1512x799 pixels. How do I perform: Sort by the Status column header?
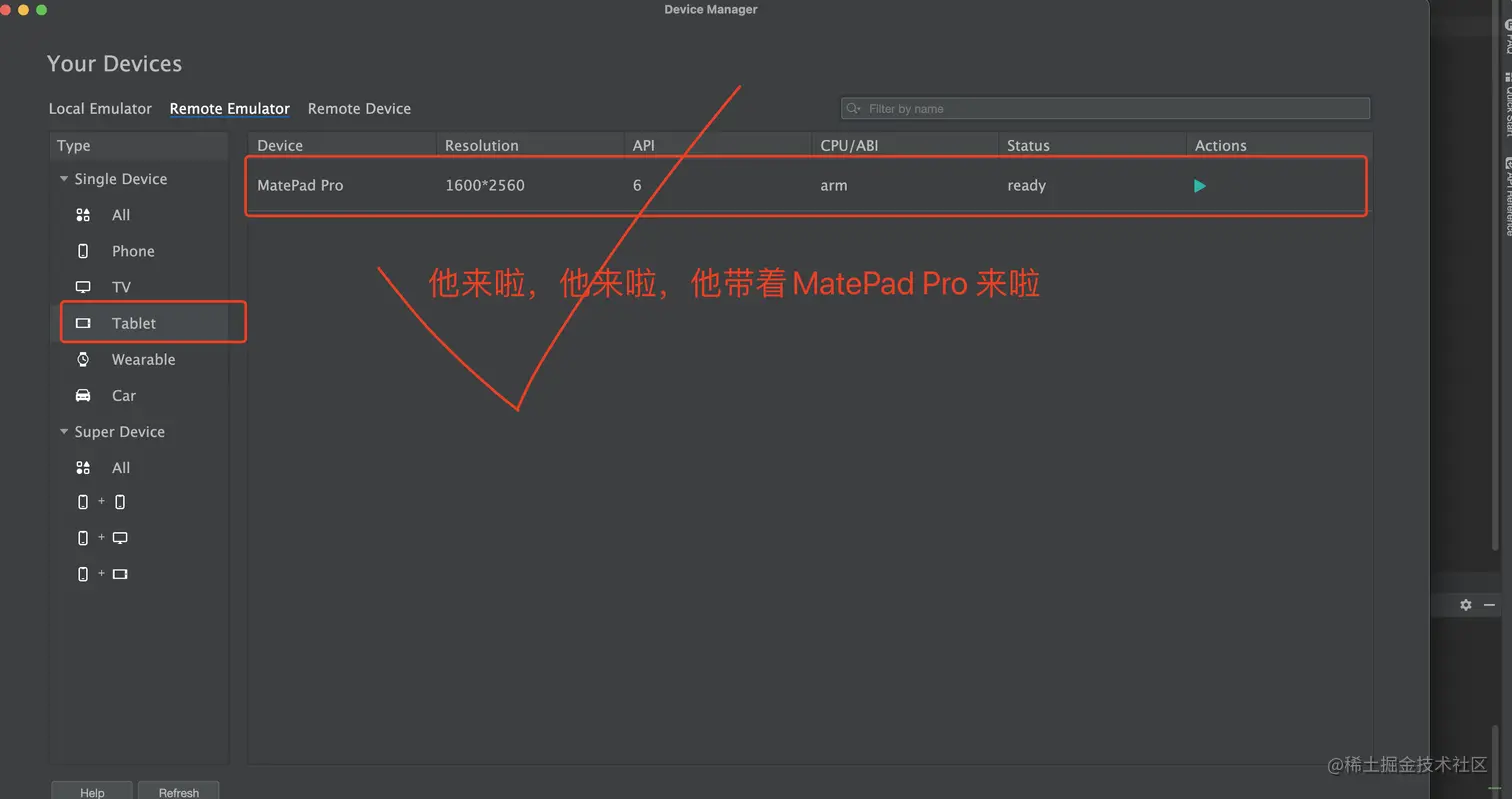1092,145
